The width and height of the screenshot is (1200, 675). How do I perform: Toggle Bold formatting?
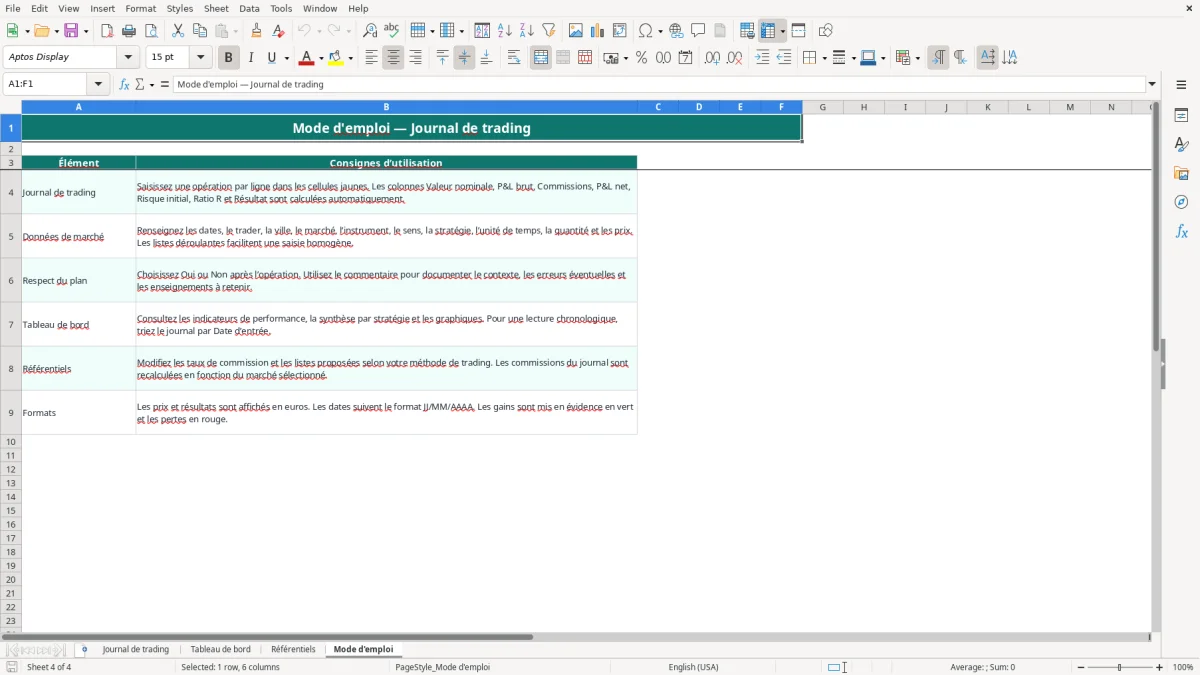pyautogui.click(x=229, y=58)
